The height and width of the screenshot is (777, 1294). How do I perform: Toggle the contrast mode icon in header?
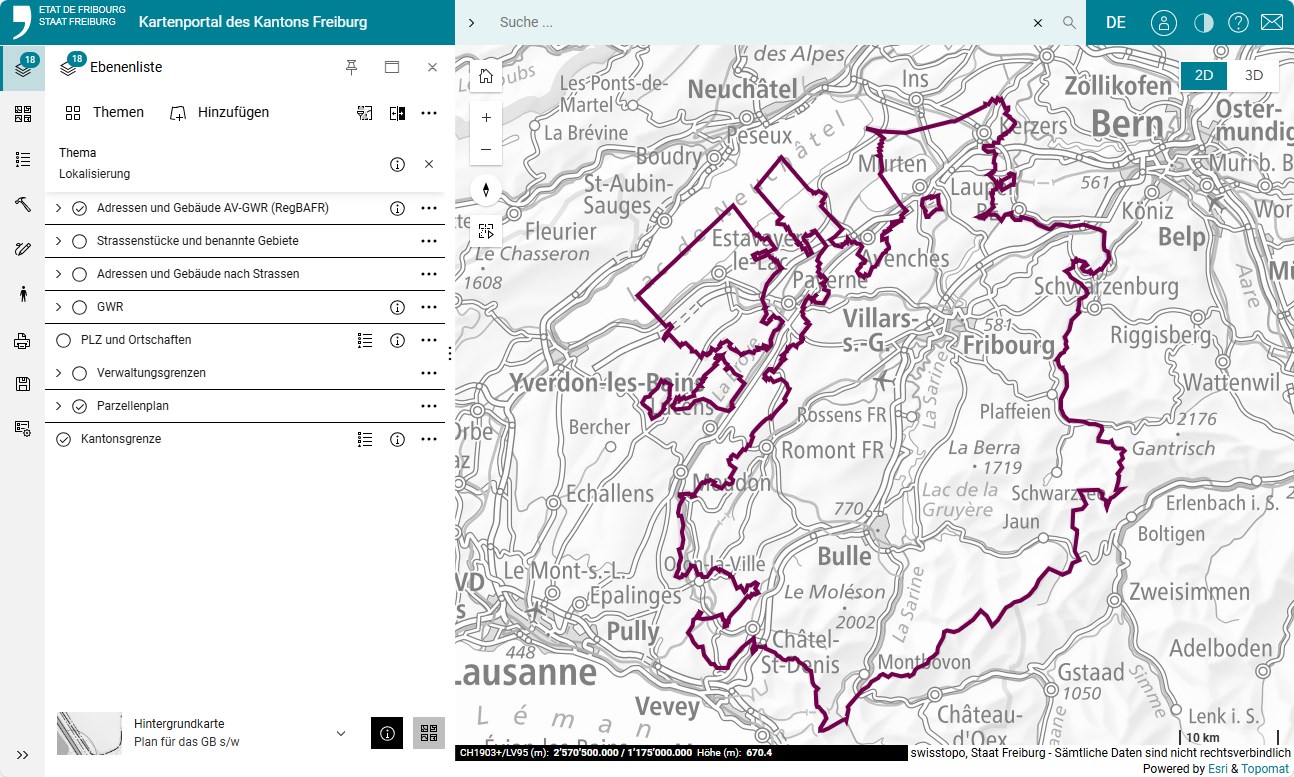click(1203, 22)
